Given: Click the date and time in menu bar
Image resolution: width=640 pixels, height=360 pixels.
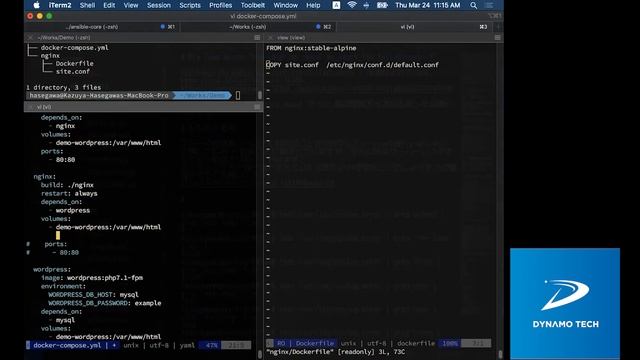Looking at the screenshot, I should coord(427,5).
